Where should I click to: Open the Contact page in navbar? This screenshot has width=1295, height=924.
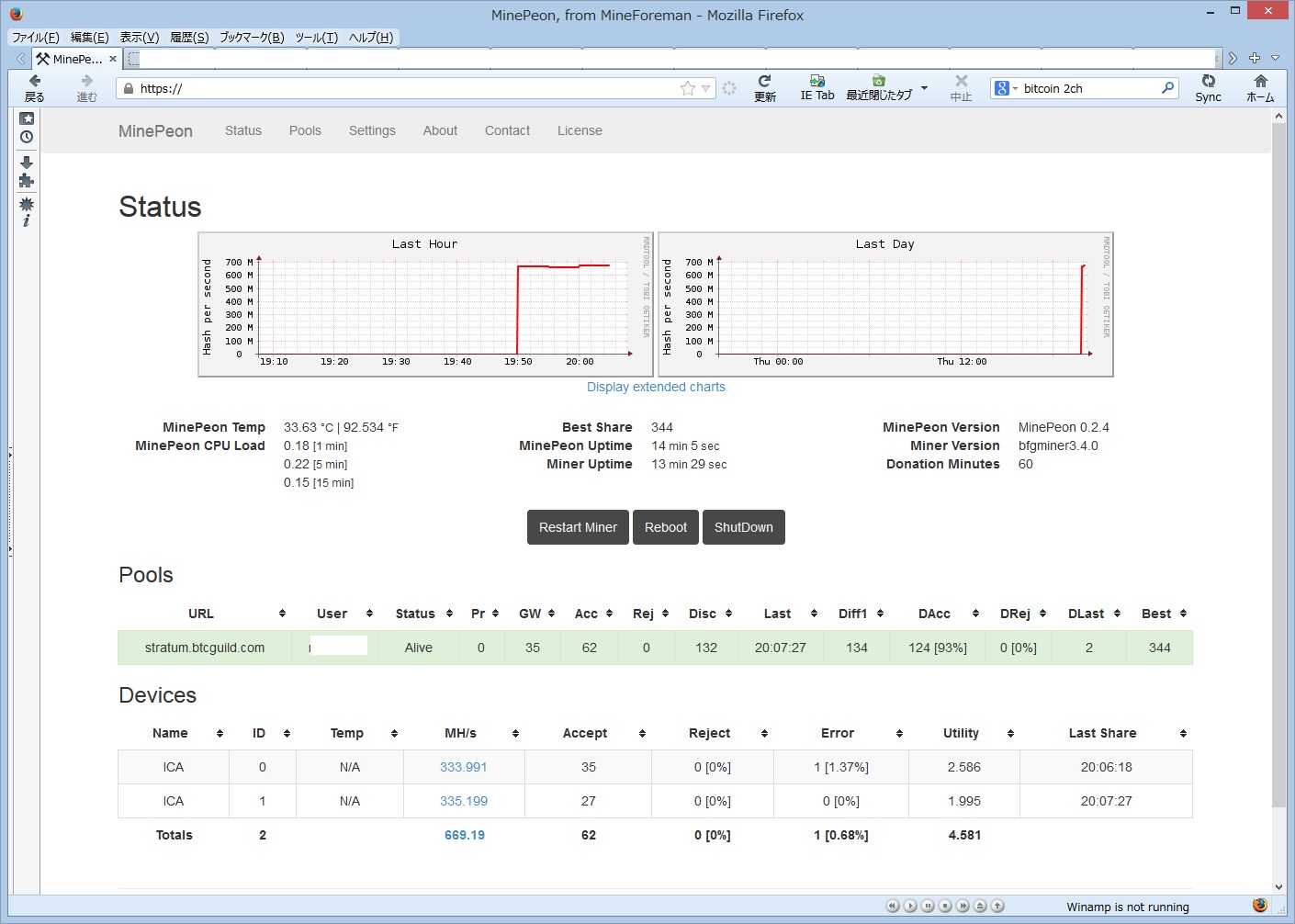(507, 130)
